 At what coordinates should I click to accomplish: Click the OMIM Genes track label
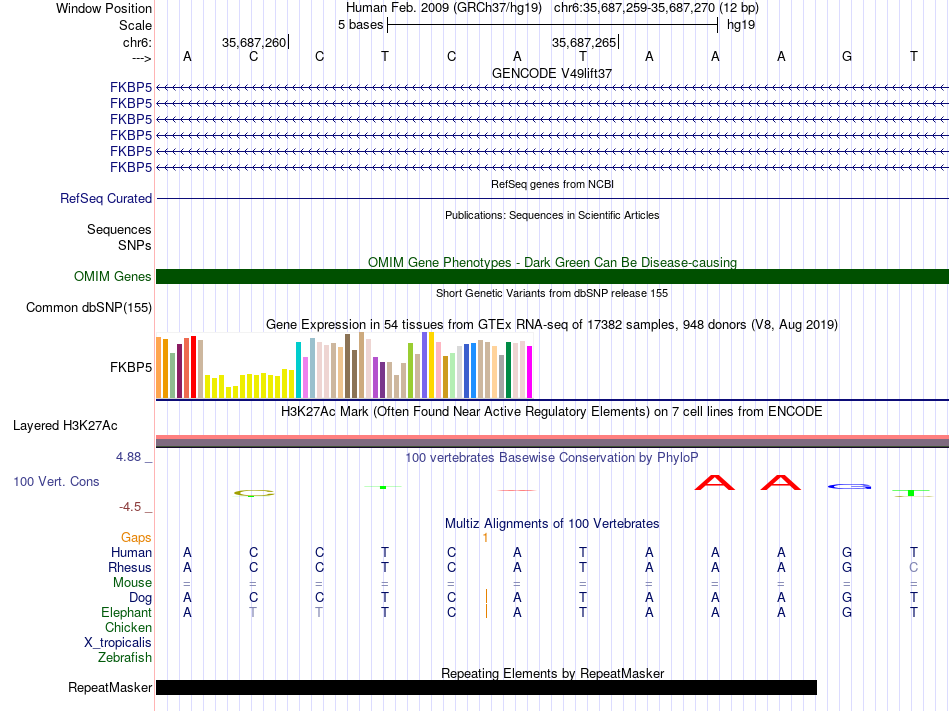(x=113, y=276)
